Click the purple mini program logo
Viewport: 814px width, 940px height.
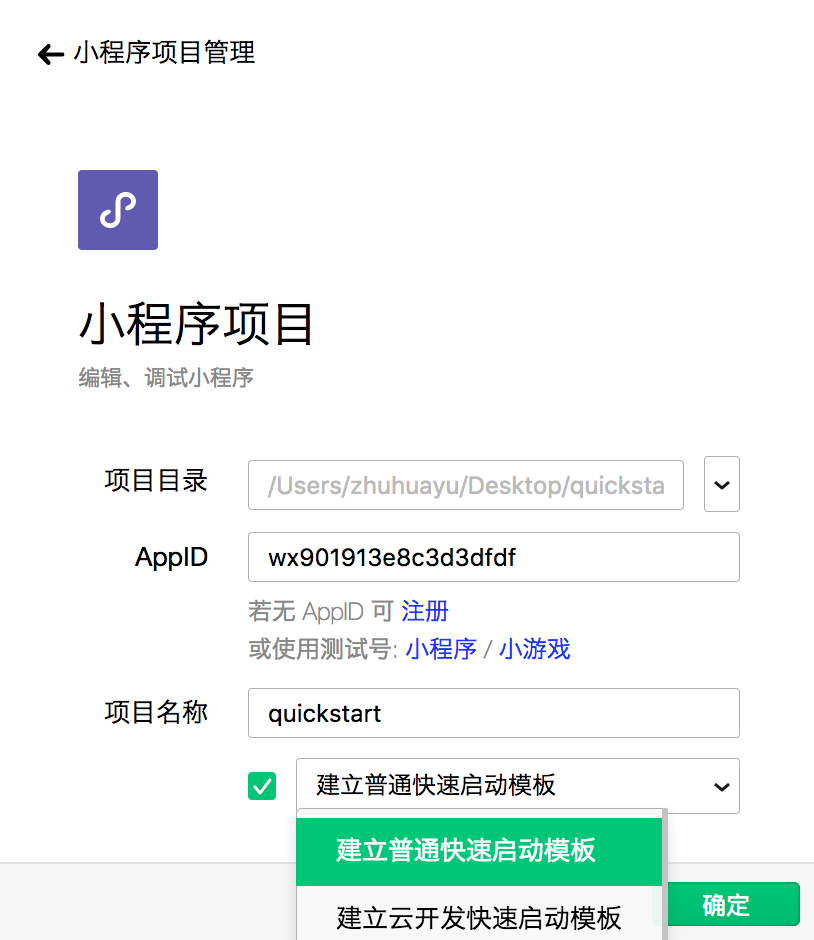click(x=118, y=210)
